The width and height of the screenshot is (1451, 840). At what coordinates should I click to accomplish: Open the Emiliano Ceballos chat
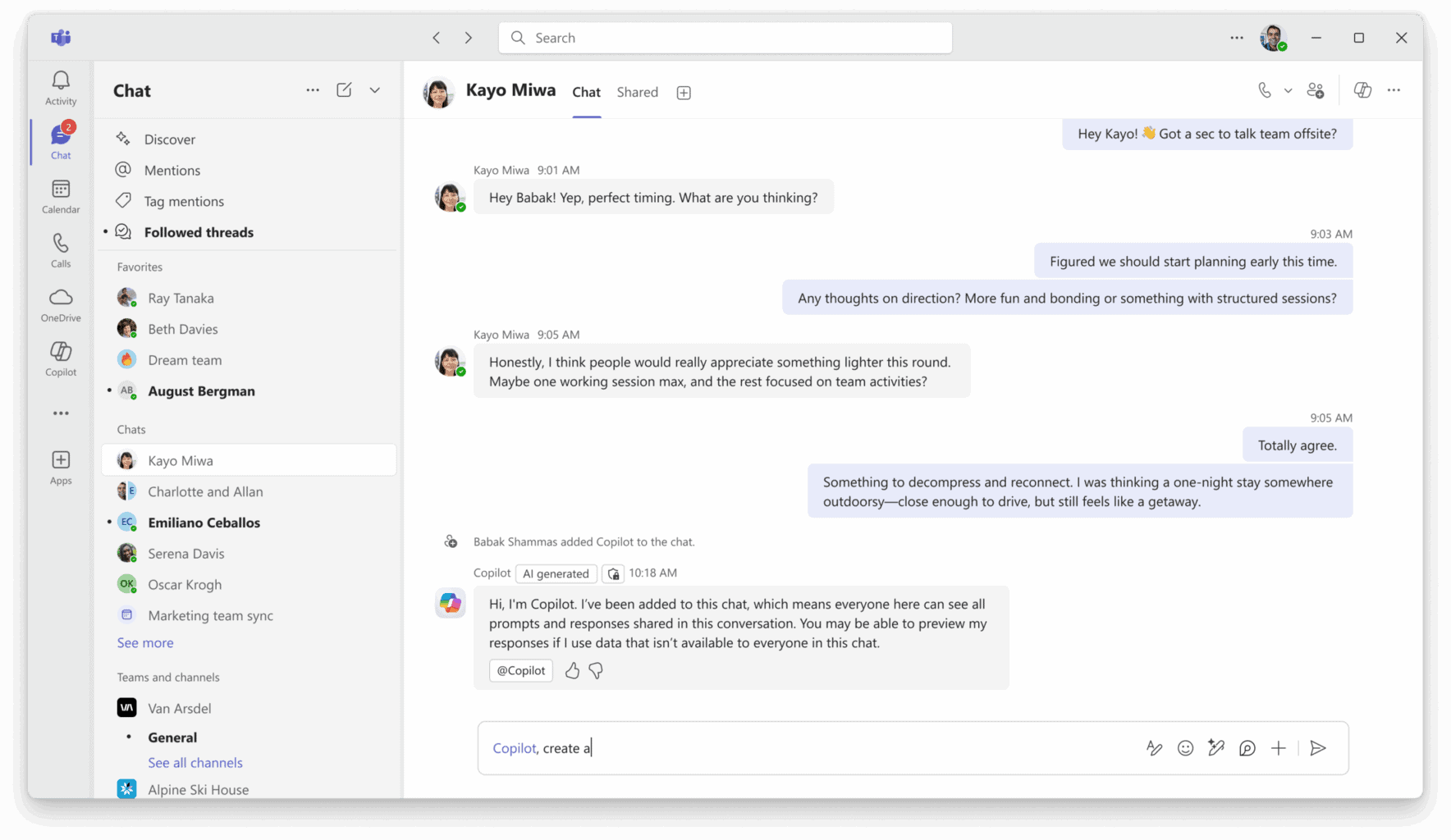click(204, 523)
